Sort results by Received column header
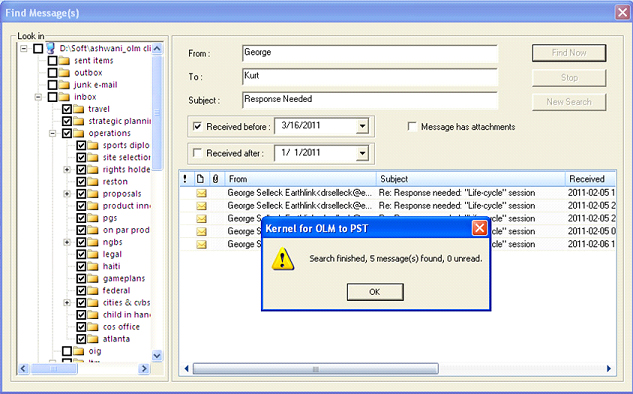 pos(591,179)
